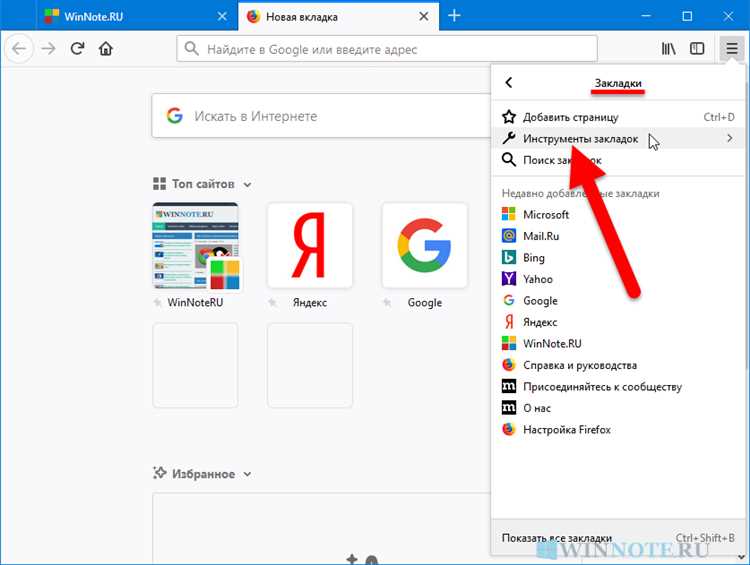Open the WinNote.RU bookmark entry
This screenshot has height=565, width=750.
tap(618, 343)
